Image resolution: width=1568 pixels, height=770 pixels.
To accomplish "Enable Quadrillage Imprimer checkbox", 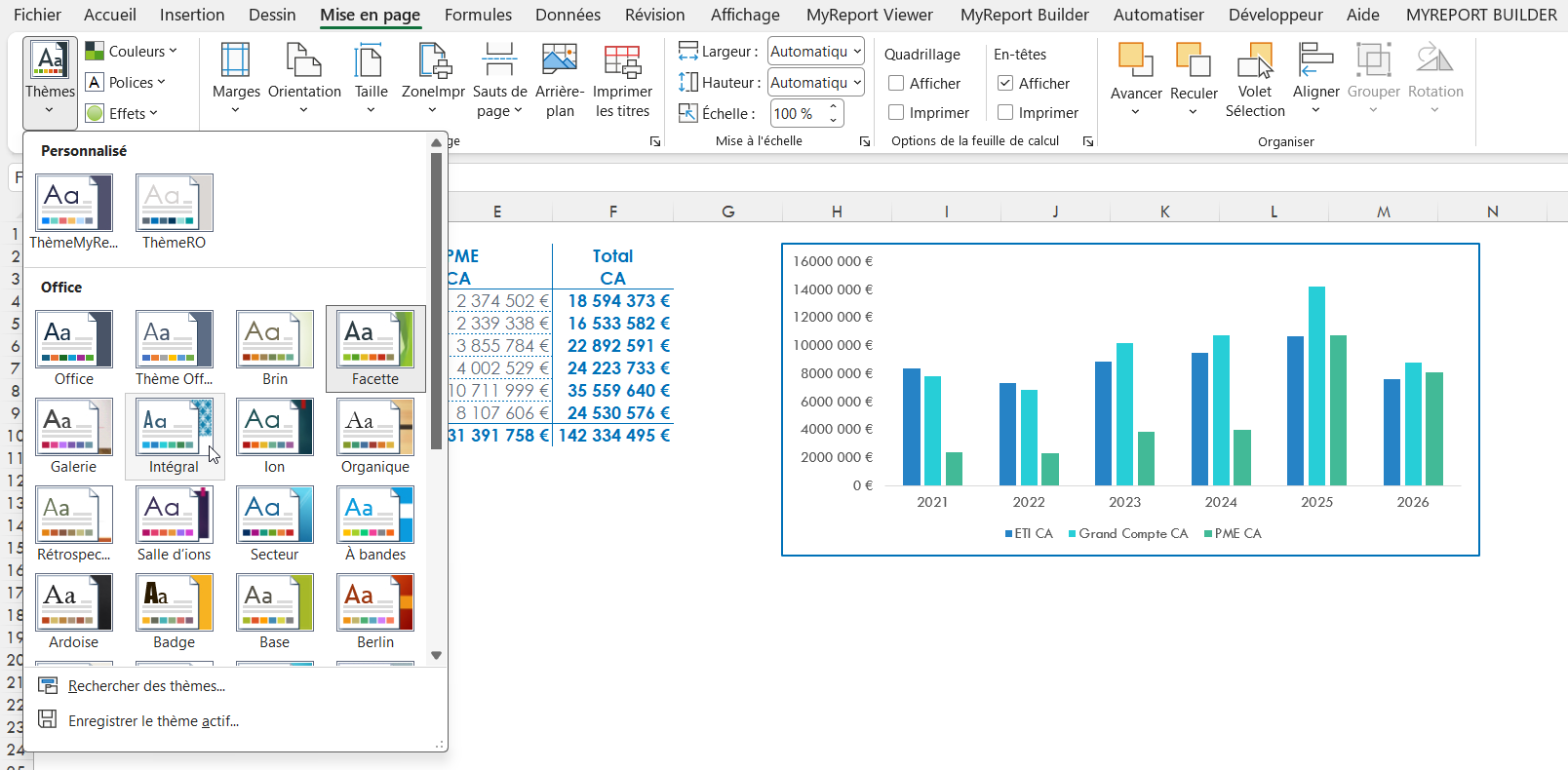I will 896,113.
